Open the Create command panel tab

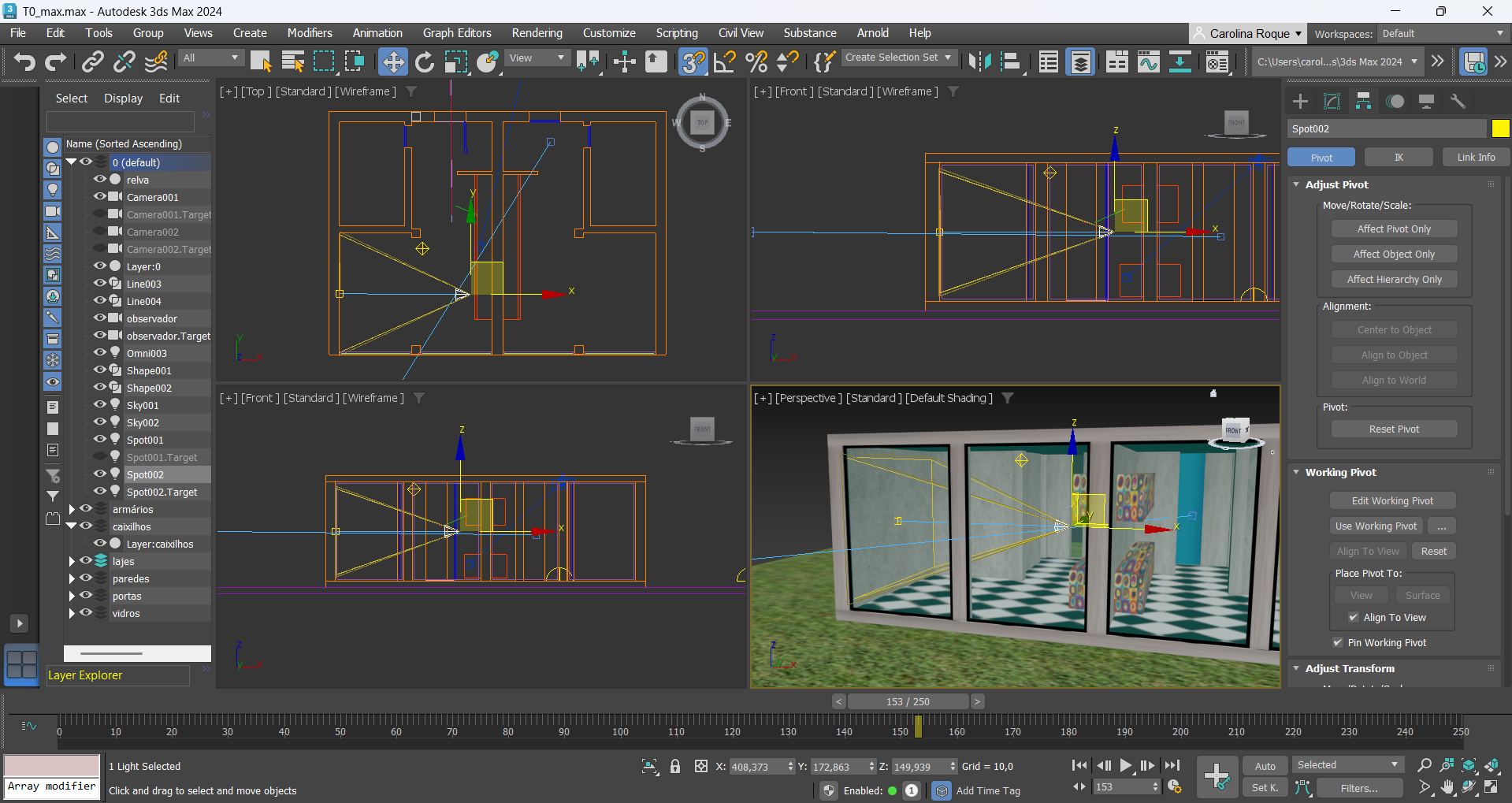tap(1300, 101)
